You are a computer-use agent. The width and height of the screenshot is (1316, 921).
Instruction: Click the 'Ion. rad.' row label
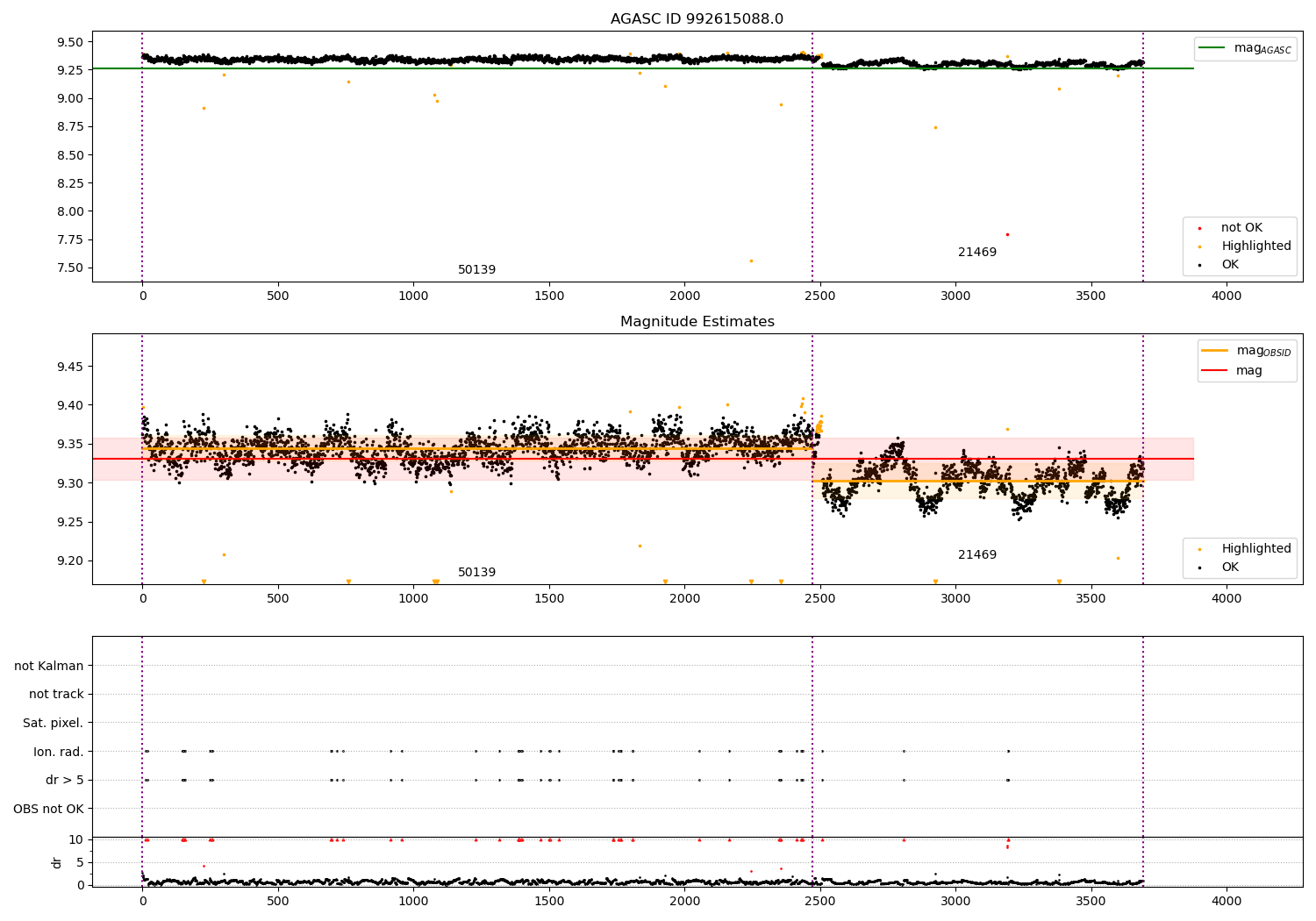[59, 752]
